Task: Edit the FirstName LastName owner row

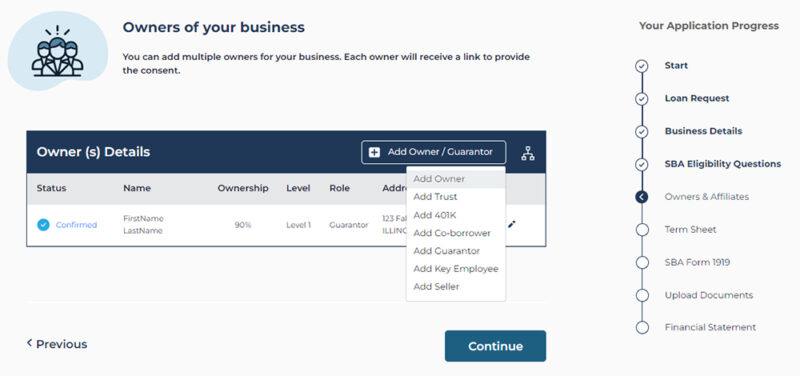Action: [512, 224]
